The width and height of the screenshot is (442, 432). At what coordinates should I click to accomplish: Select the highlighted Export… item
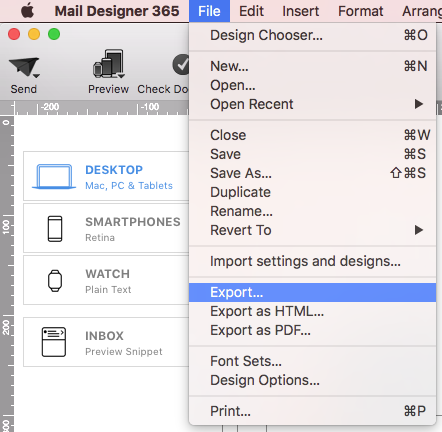point(312,292)
